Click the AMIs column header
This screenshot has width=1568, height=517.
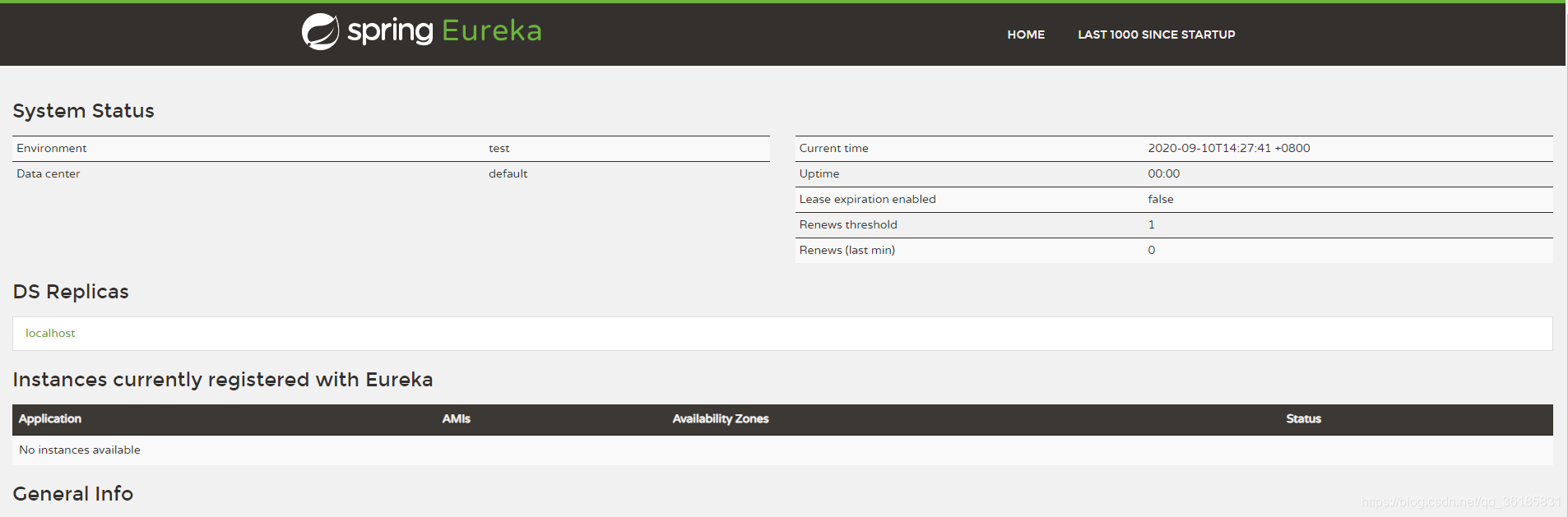tap(456, 418)
